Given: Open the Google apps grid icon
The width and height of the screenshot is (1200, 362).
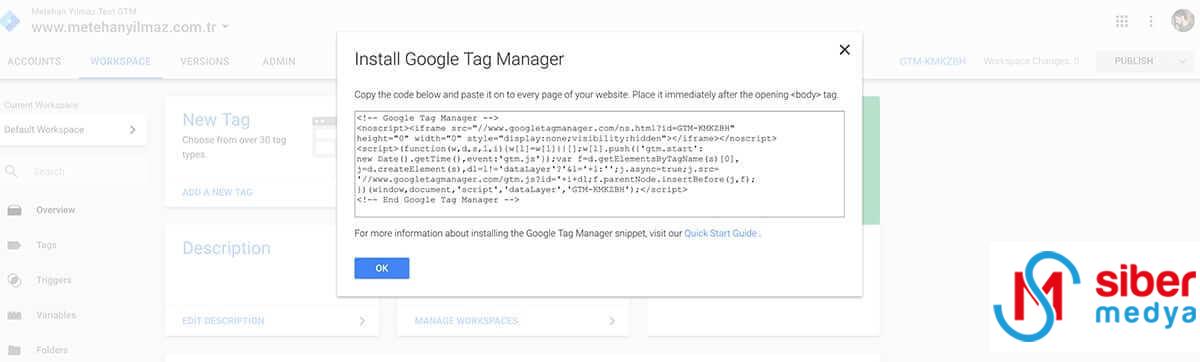Looking at the screenshot, I should pos(1122,21).
